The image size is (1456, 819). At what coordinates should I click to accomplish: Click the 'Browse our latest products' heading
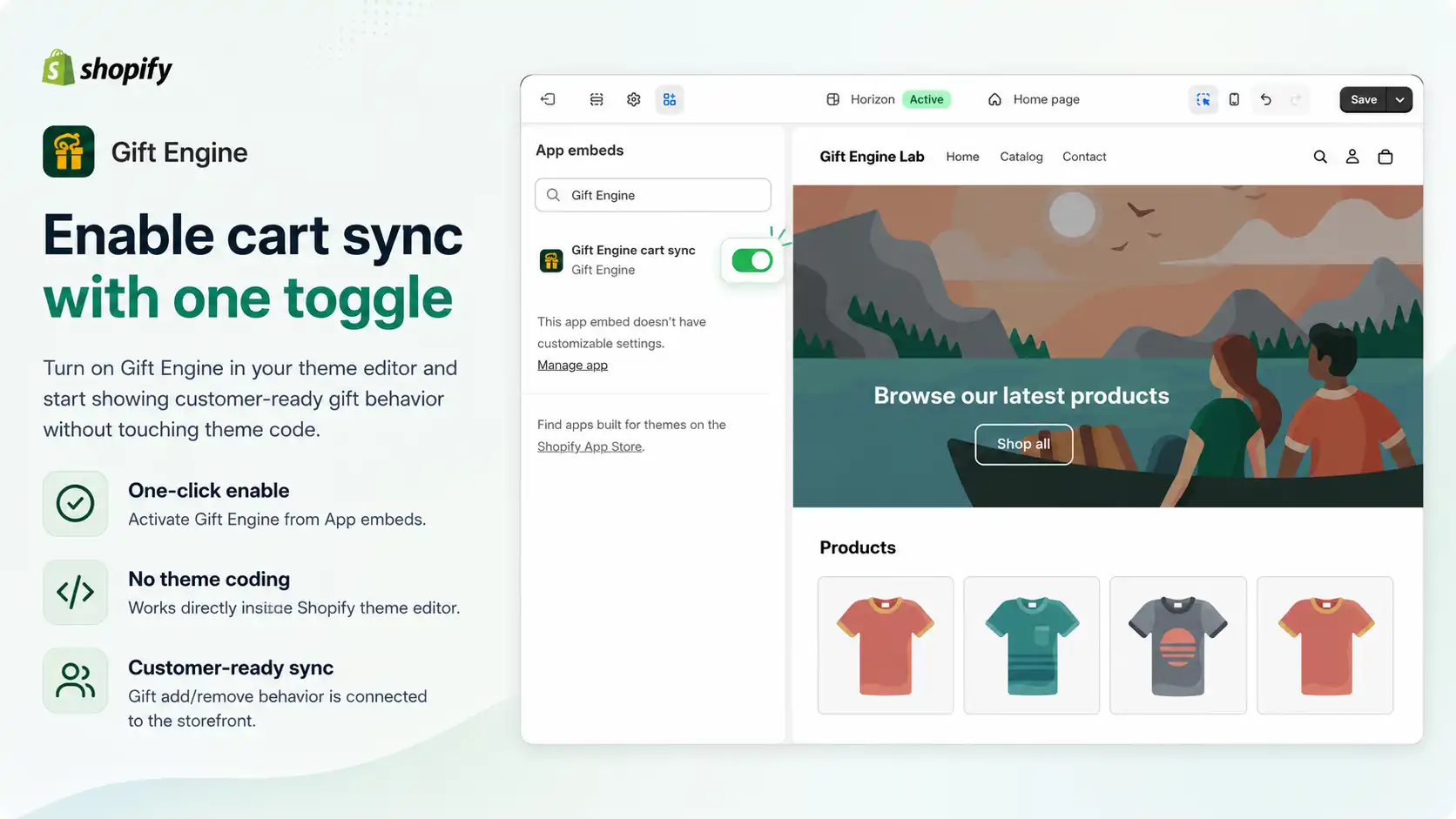[x=1021, y=395]
